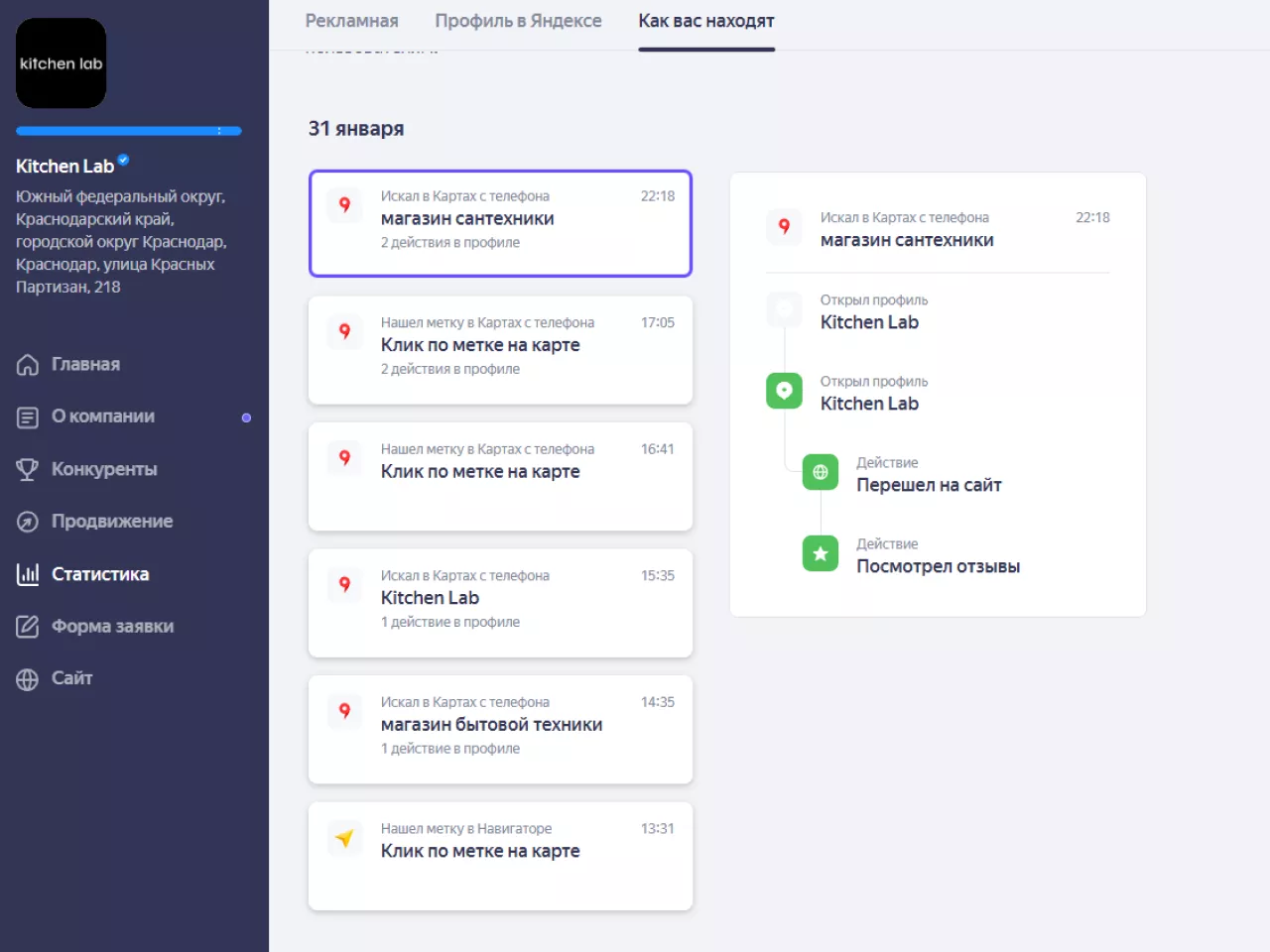Screen dimensions: 1270x952
Task: Click the map pin icon on the 16:41 card
Action: [344, 458]
